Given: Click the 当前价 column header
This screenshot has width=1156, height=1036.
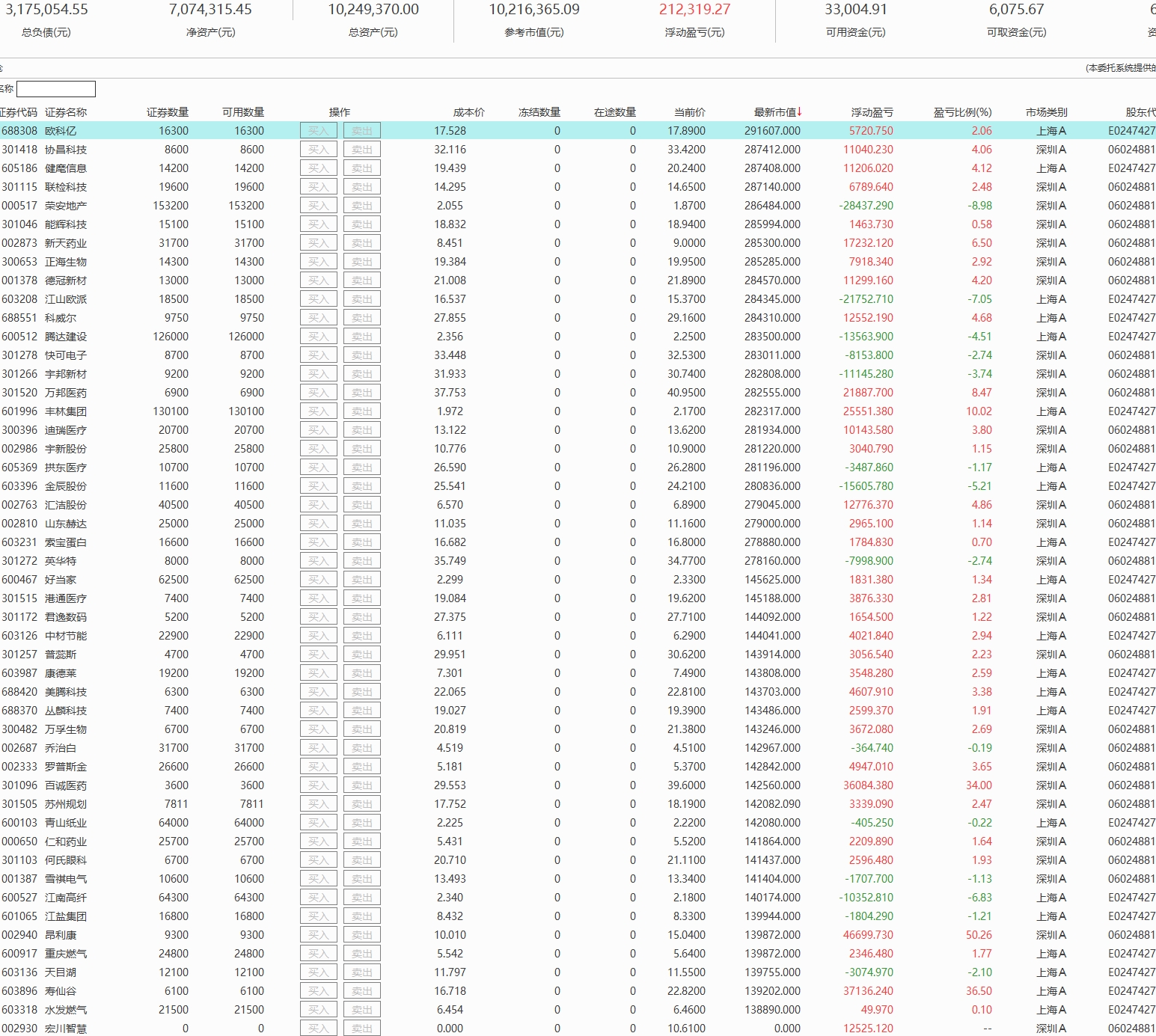Looking at the screenshot, I should point(689,112).
